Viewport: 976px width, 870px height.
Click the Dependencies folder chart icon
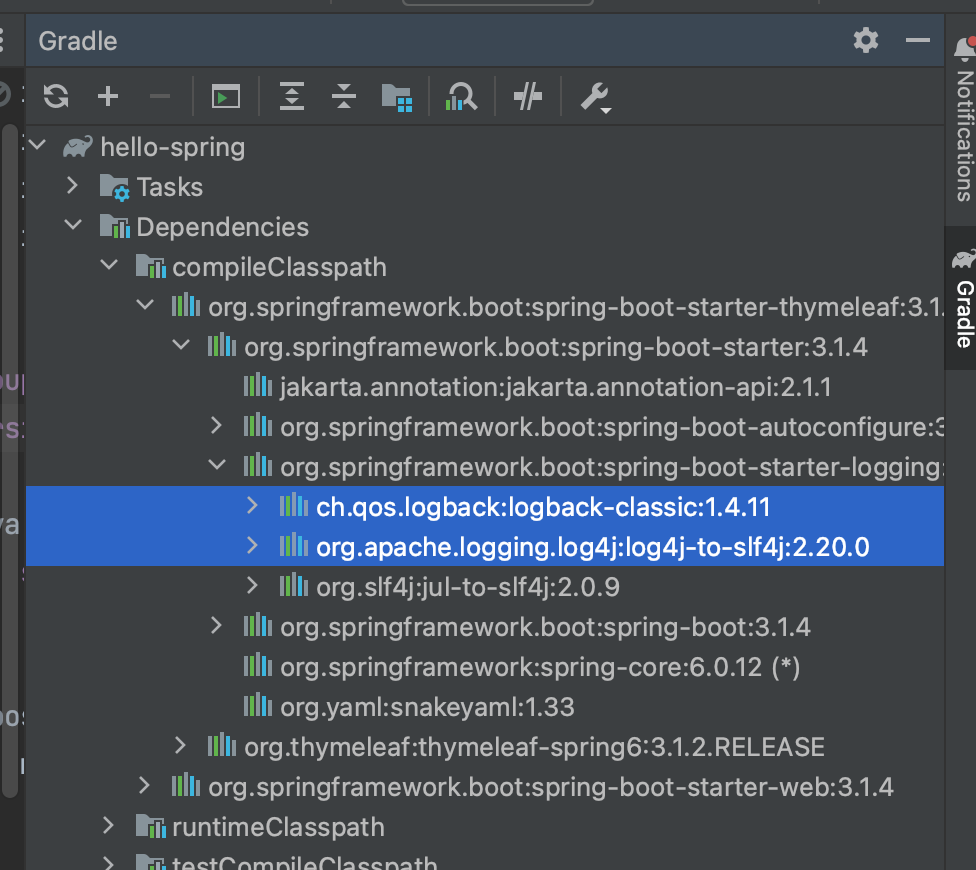click(x=115, y=227)
